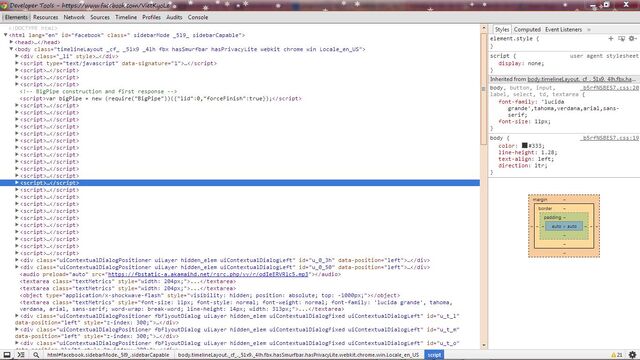Viewport: 640px width, 360px height.
Task: Click the magnifier select-element icon
Action: coord(36,355)
